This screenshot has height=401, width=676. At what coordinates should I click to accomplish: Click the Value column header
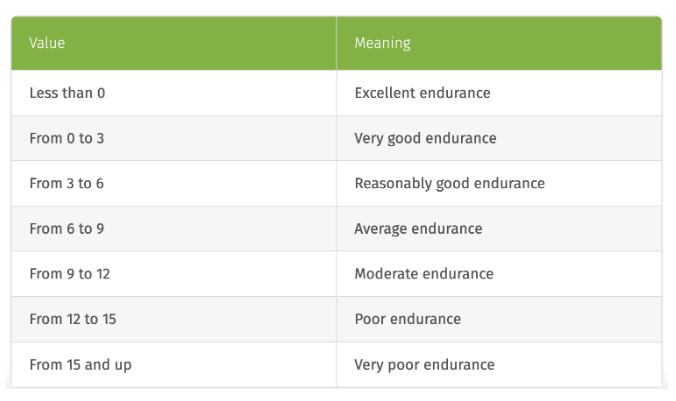pos(174,43)
